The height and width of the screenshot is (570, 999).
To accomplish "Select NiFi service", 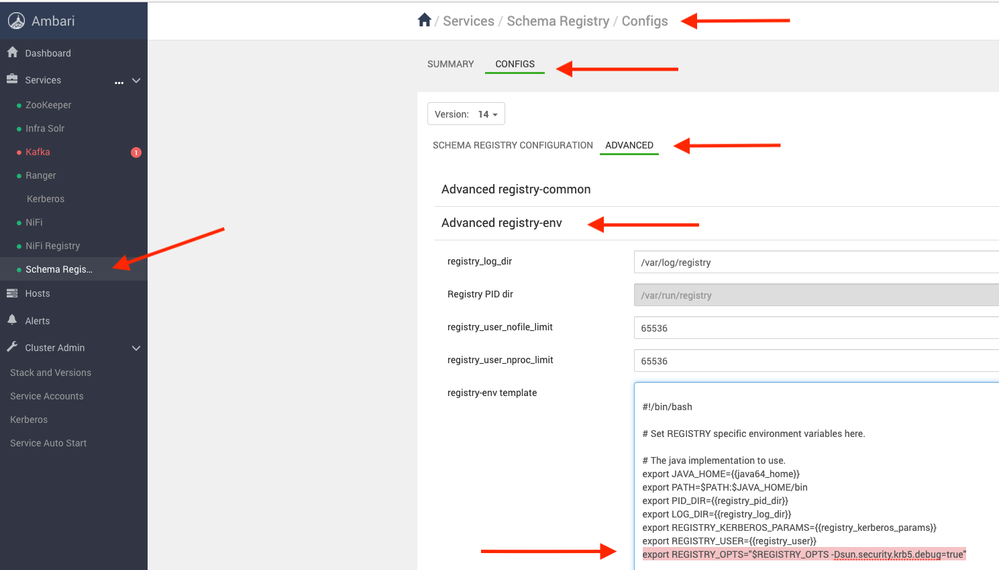I will 34,223.
